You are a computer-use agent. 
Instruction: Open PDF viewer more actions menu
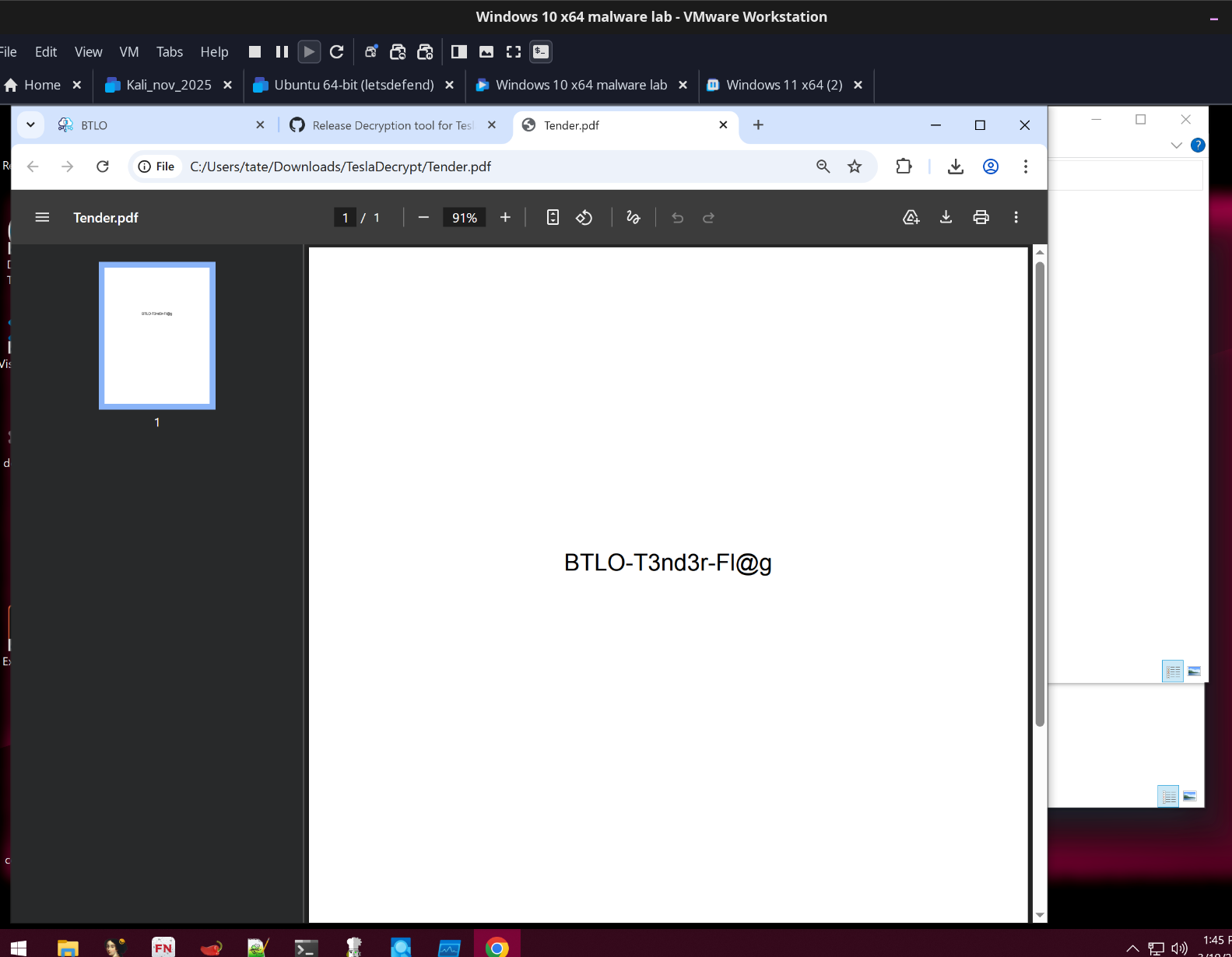[1016, 218]
